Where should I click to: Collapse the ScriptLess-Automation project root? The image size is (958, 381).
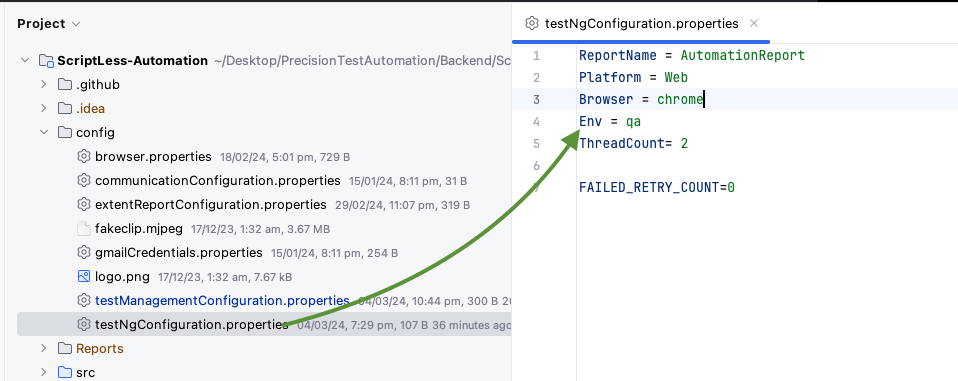(x=25, y=60)
